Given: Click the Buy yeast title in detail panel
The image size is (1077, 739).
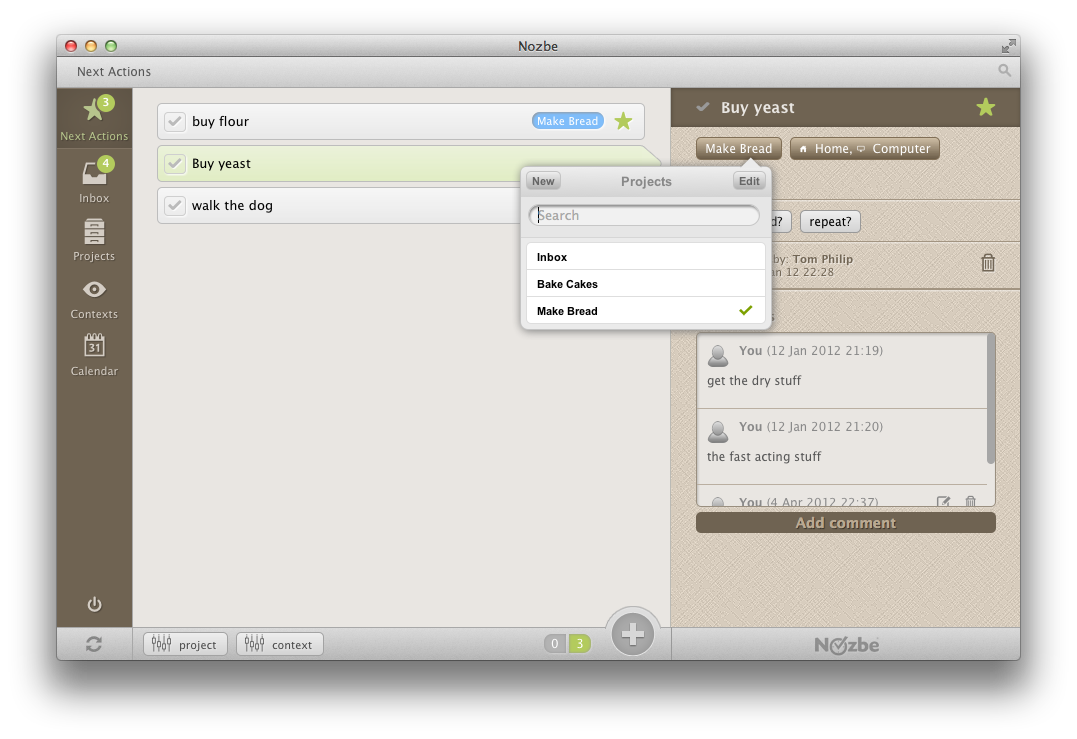Looking at the screenshot, I should (x=758, y=108).
